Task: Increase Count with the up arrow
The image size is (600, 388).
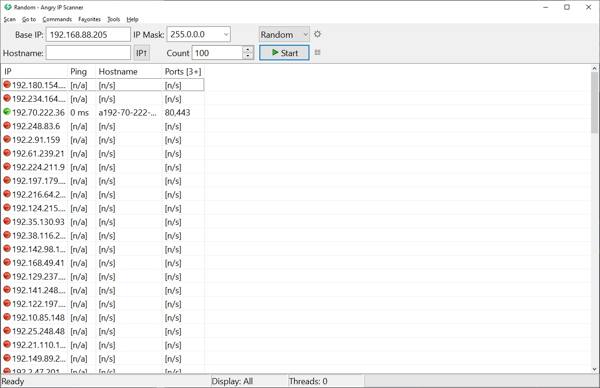Action: click(248, 49)
